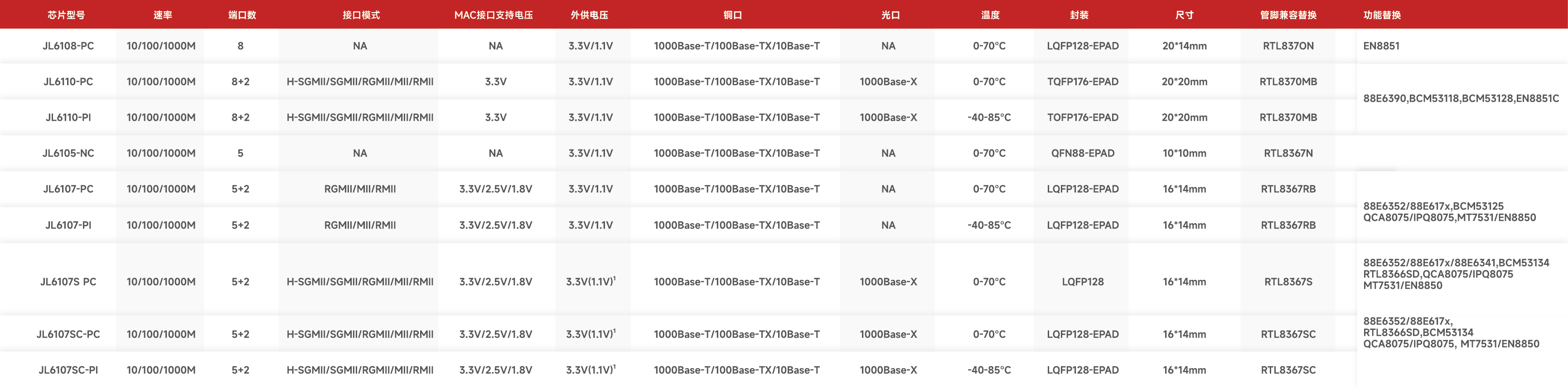
Task: Click the 温度 column header
Action: [990, 14]
